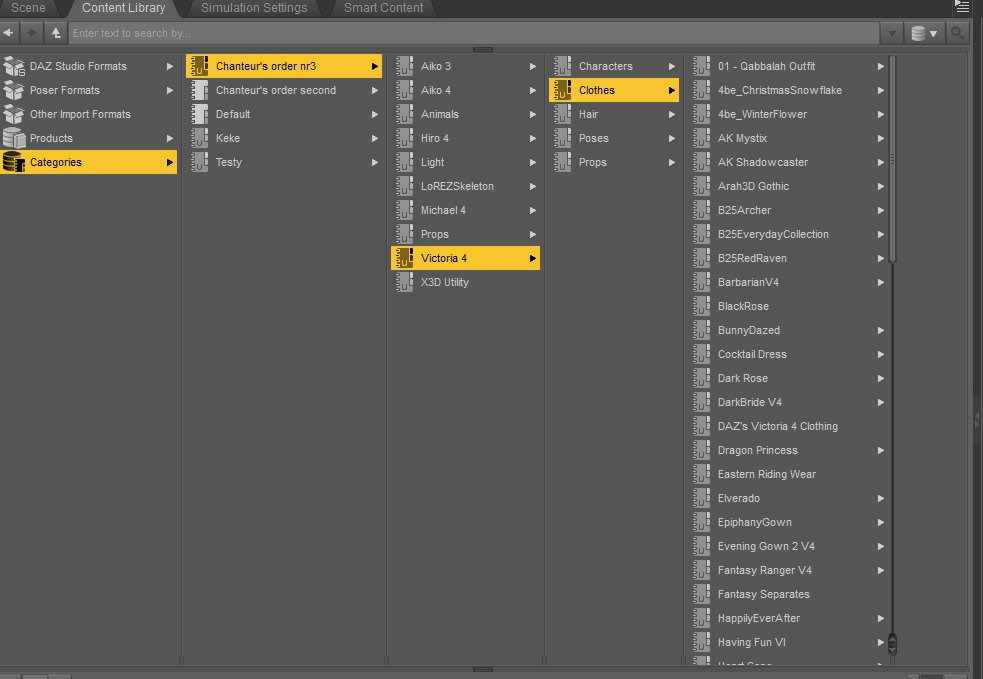Select the B25RedRaven item

coord(788,258)
